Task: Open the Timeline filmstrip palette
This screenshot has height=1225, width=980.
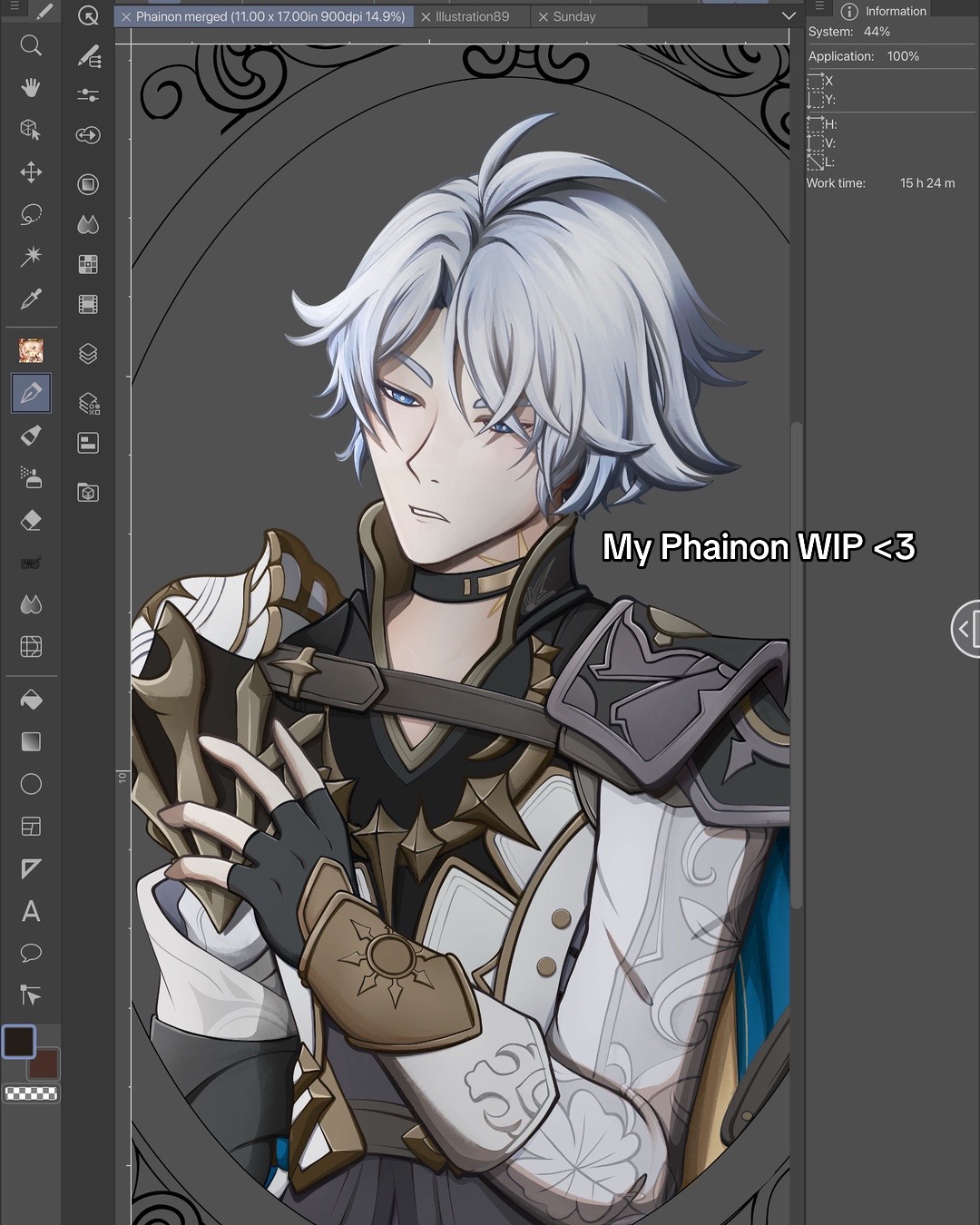Action: pos(88,304)
